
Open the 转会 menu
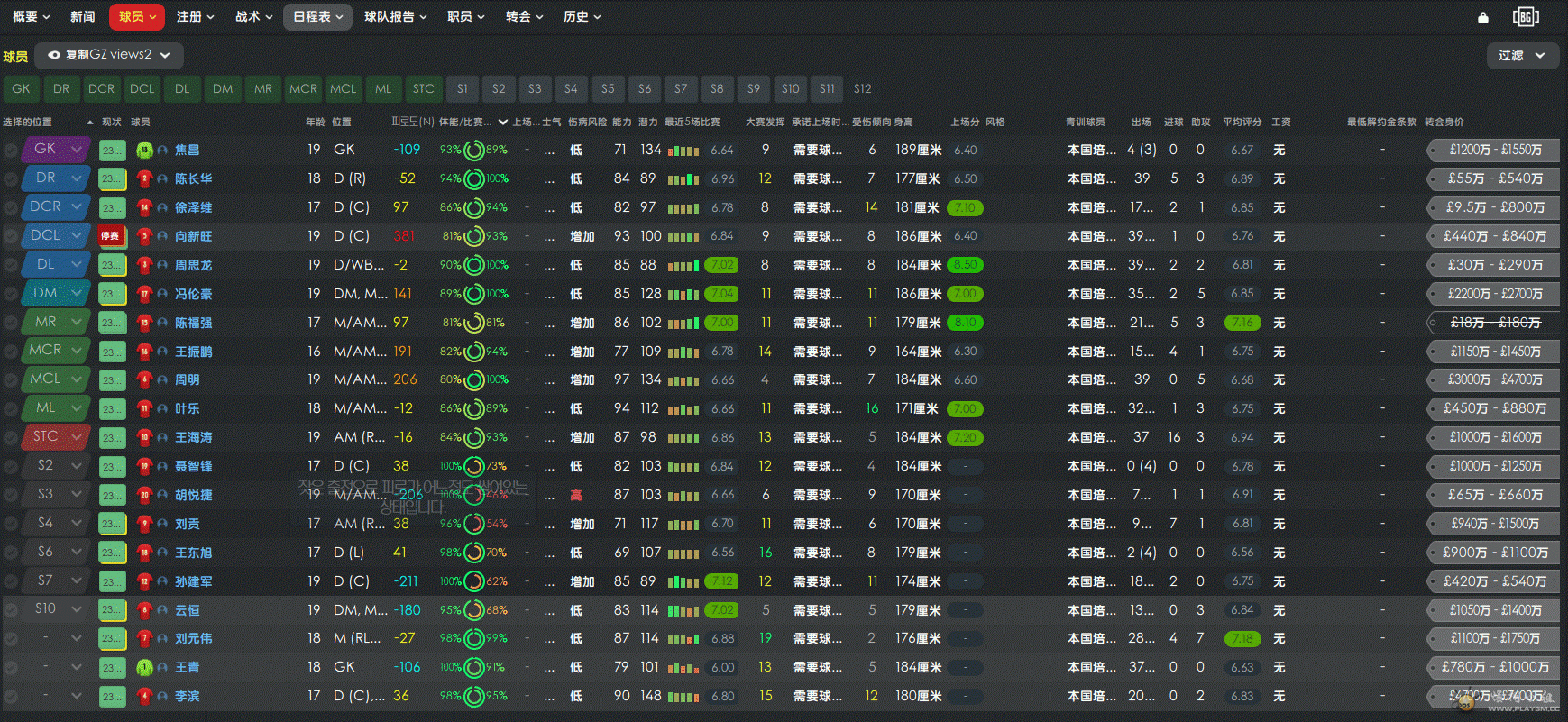click(x=525, y=17)
